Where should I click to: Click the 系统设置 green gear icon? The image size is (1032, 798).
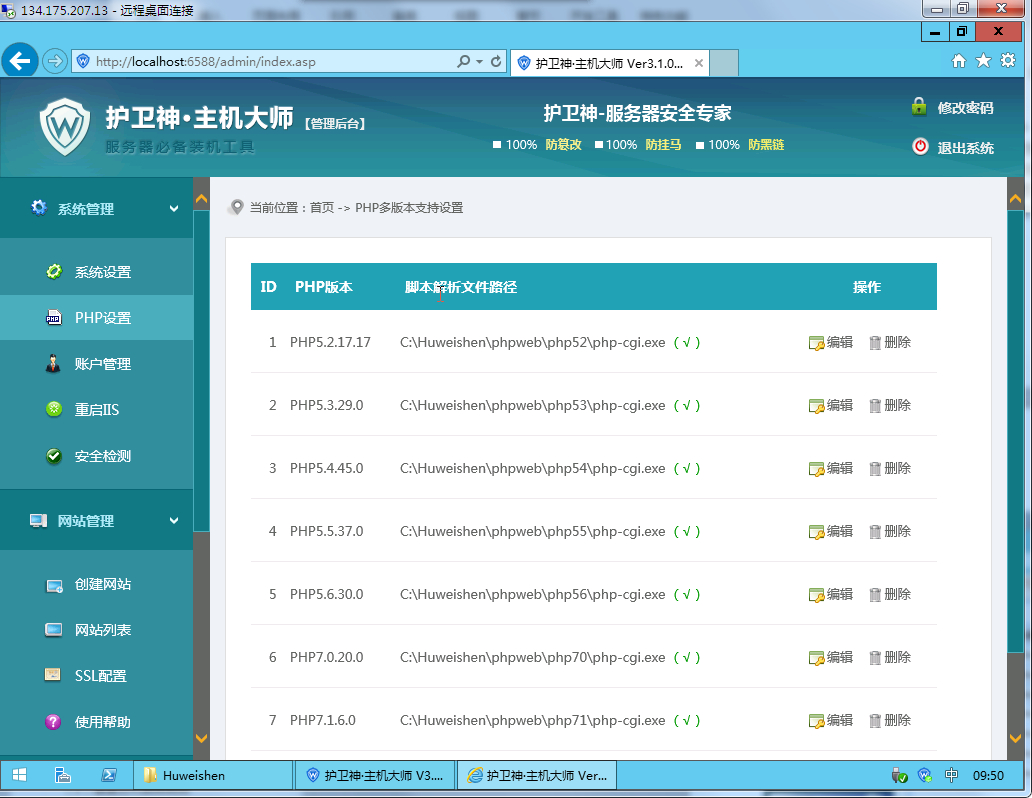54,271
